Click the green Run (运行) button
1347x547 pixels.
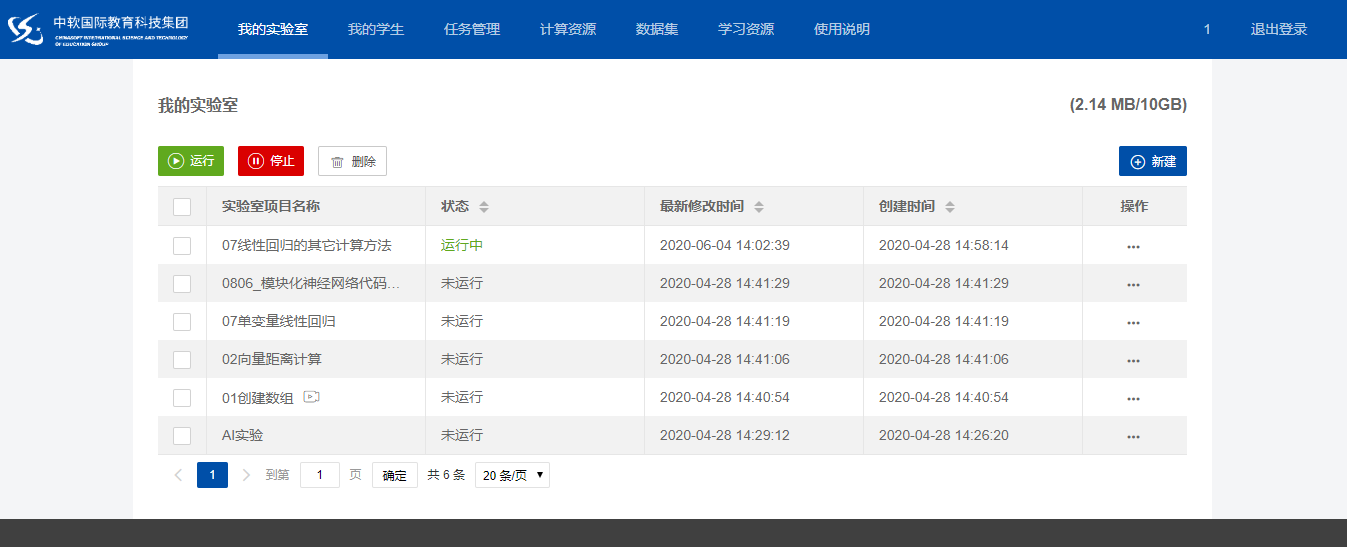[x=191, y=161]
